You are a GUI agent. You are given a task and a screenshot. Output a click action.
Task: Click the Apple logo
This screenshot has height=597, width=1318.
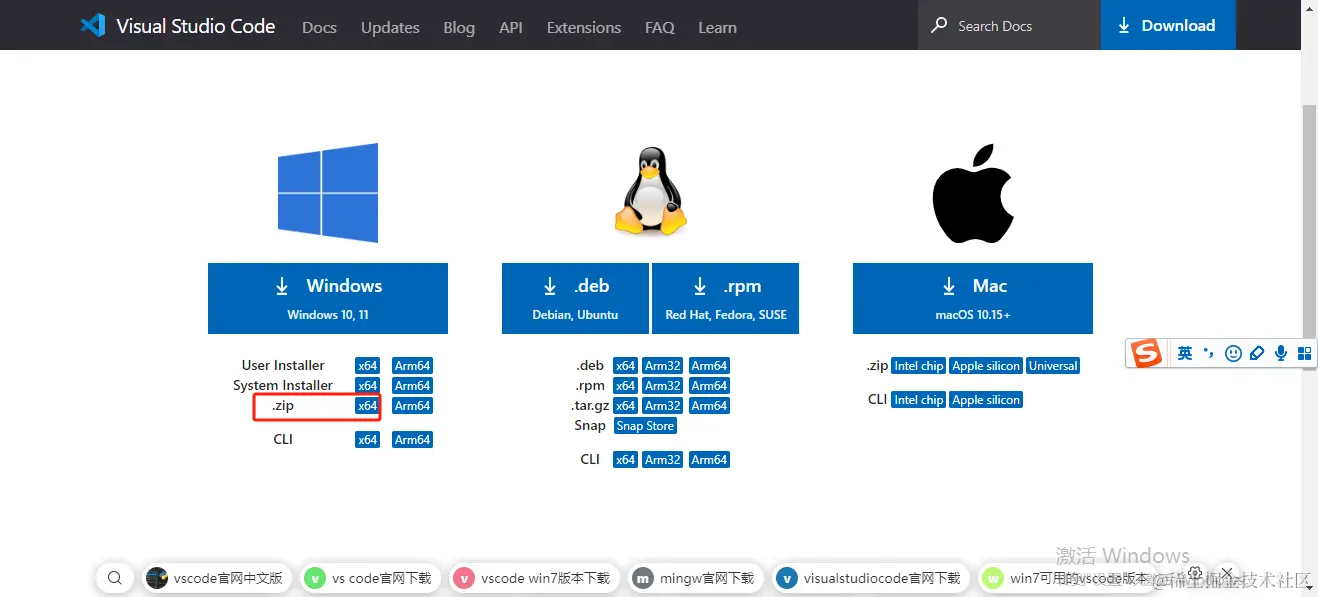[x=972, y=193]
